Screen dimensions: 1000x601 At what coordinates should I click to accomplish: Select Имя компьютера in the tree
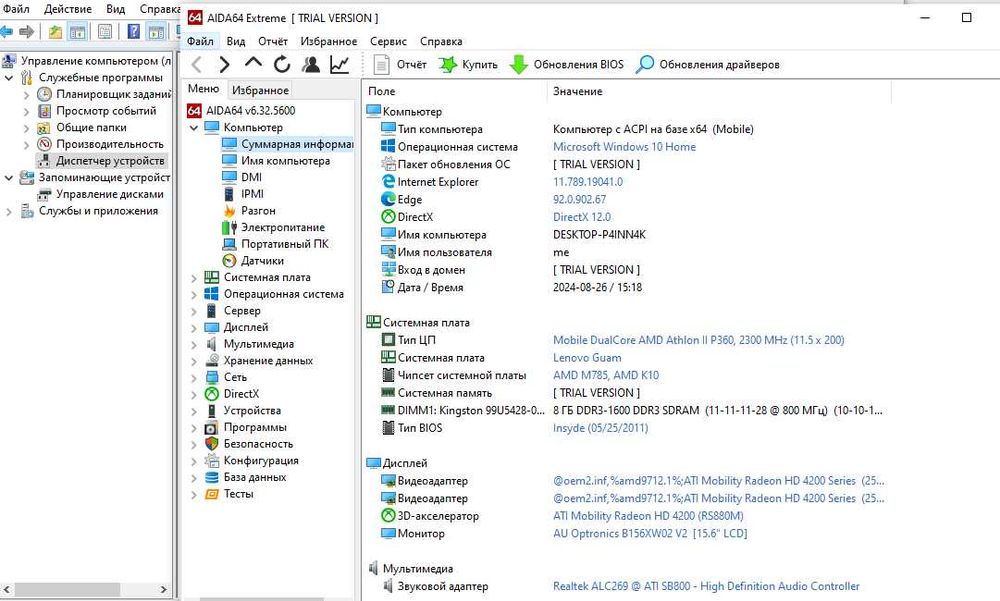[x=285, y=161]
